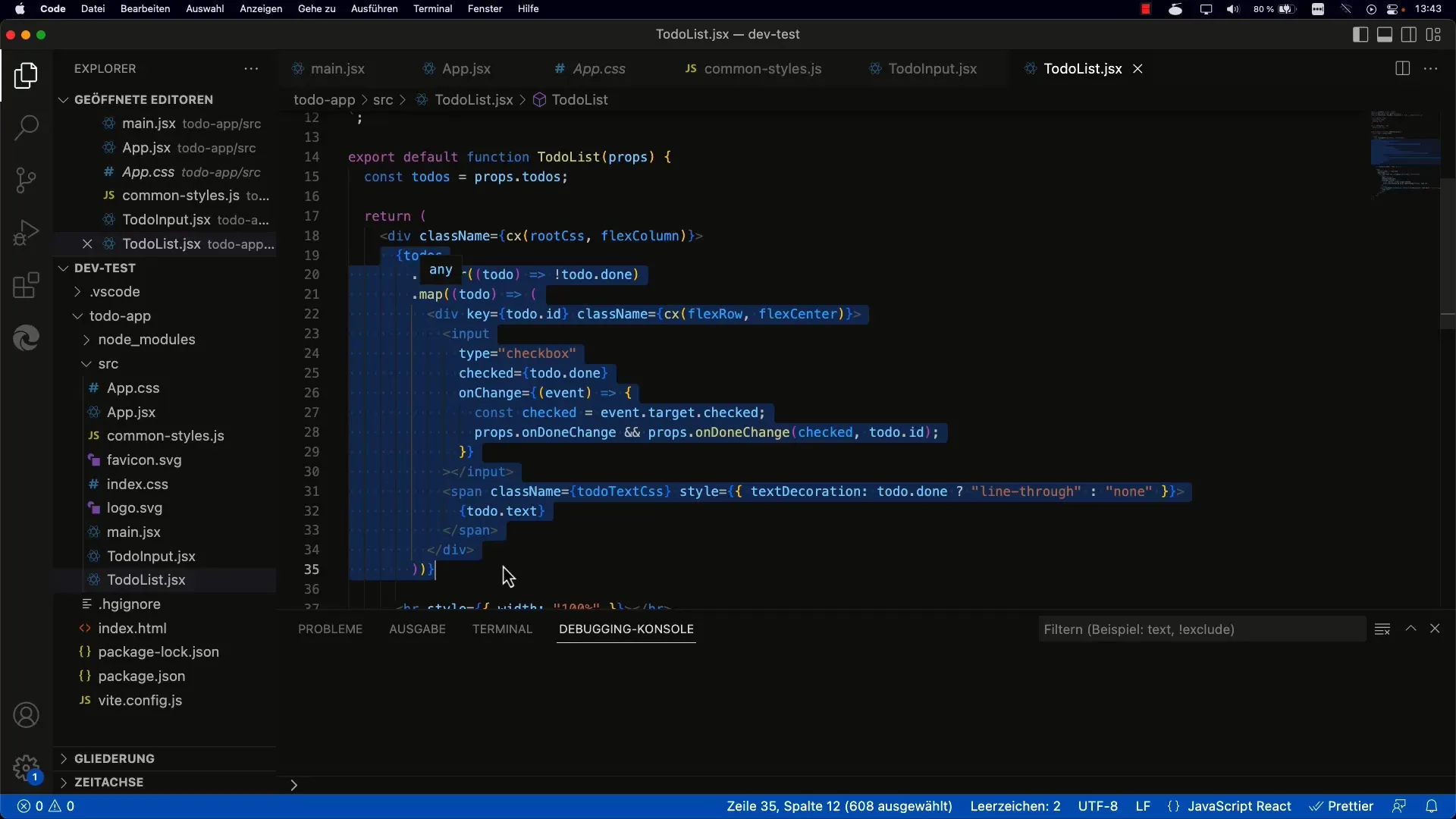Close the TodoList.jsx tab
Image resolution: width=1456 pixels, height=819 pixels.
click(x=1137, y=68)
